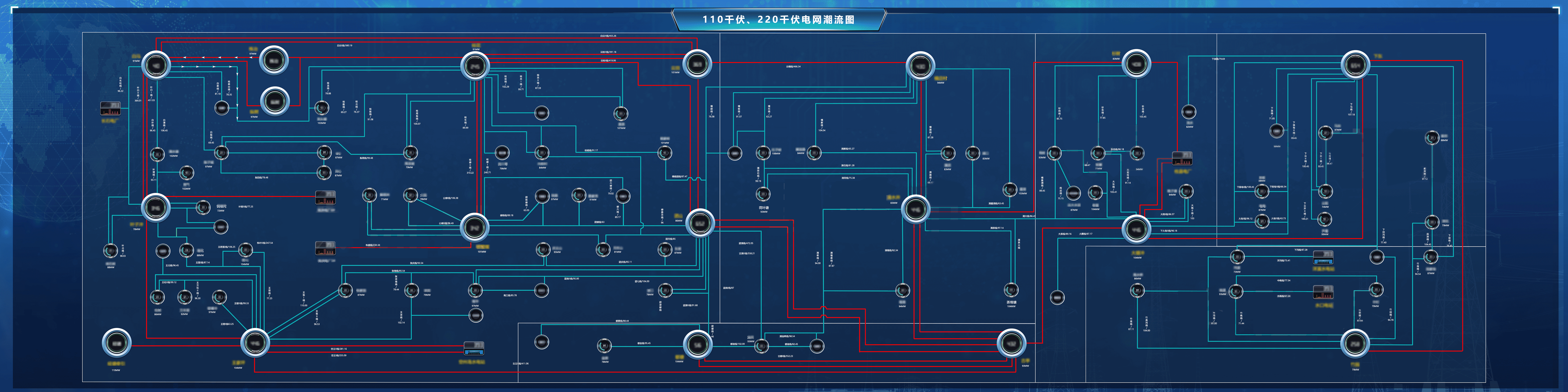Click line label 白云II线/455.26

608,36
